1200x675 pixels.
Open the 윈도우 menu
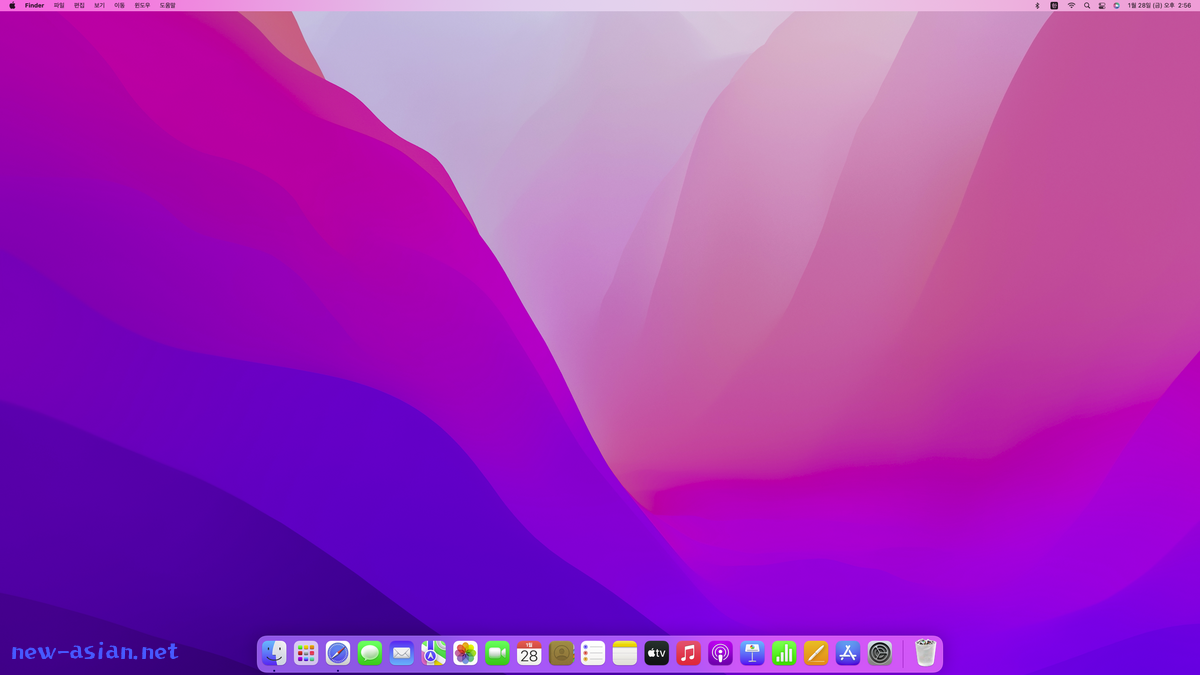tap(142, 5)
